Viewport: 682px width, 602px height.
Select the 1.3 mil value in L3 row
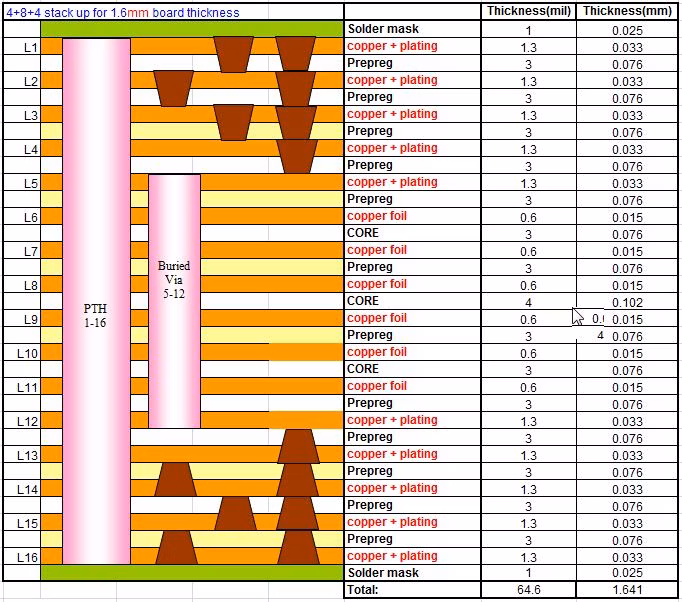(x=529, y=115)
